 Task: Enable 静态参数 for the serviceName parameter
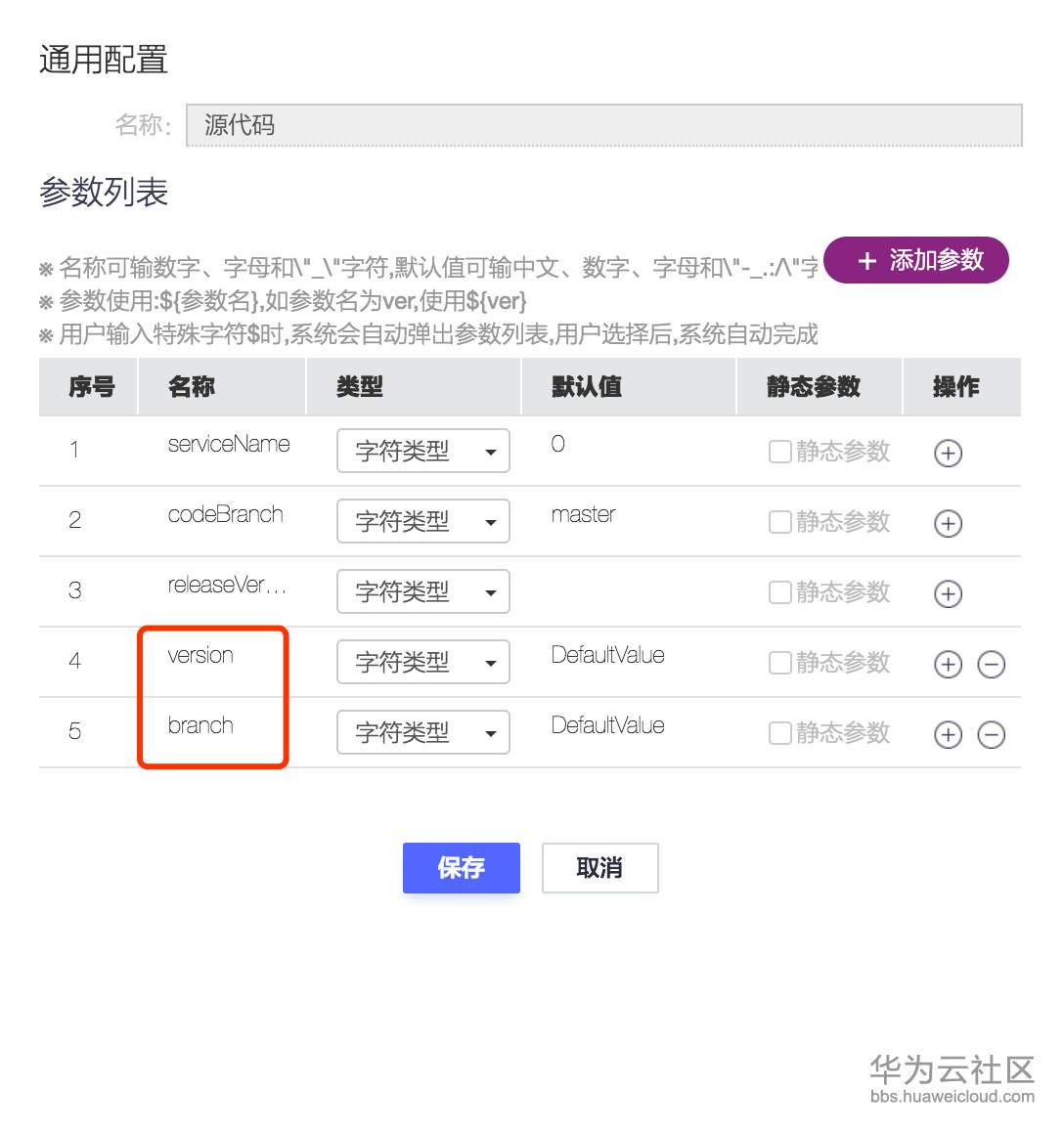(779, 452)
